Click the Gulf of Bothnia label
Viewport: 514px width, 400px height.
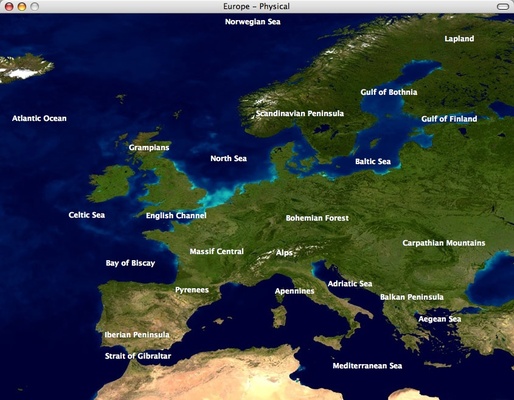click(x=389, y=92)
